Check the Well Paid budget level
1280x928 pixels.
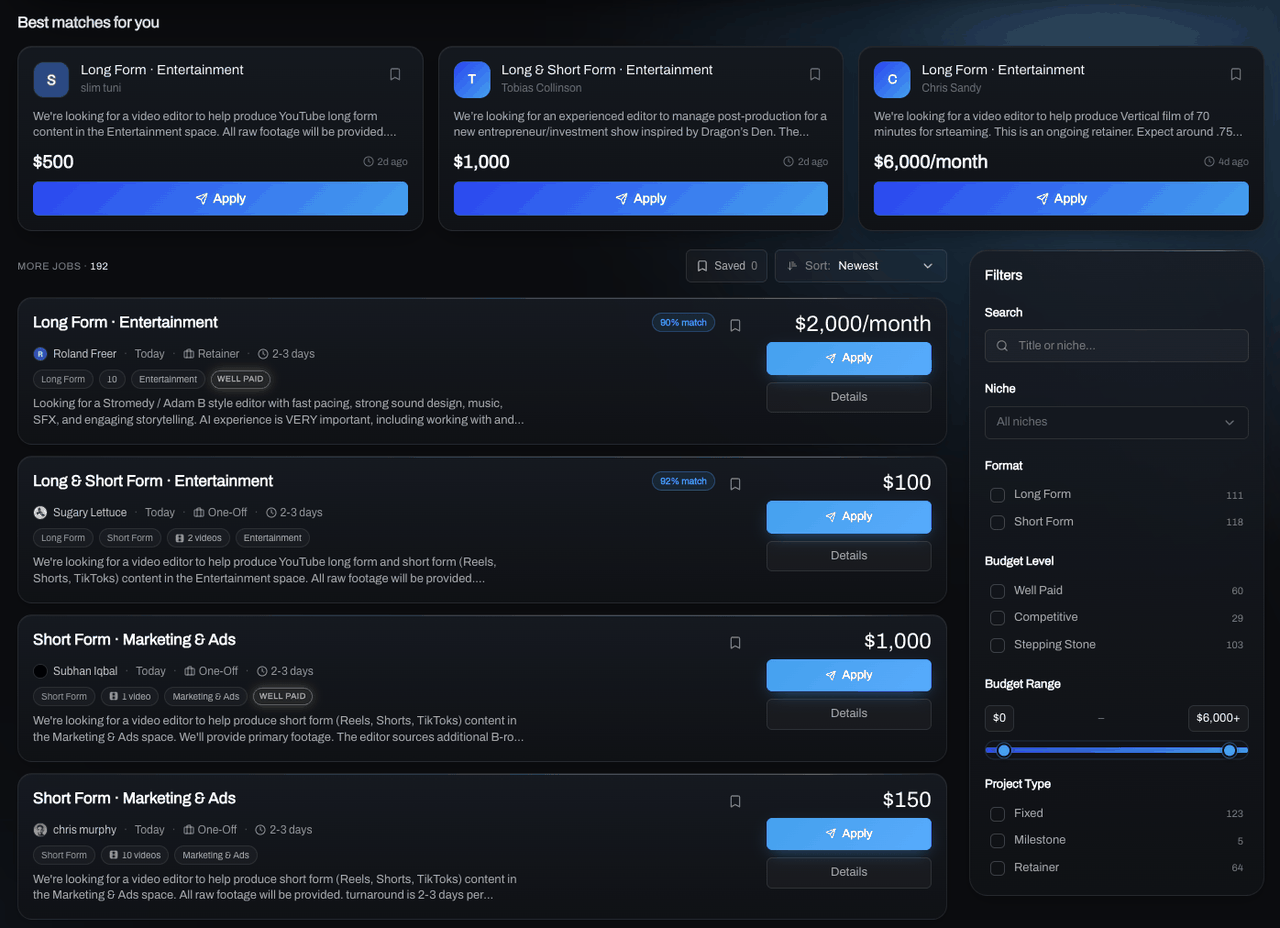point(997,591)
